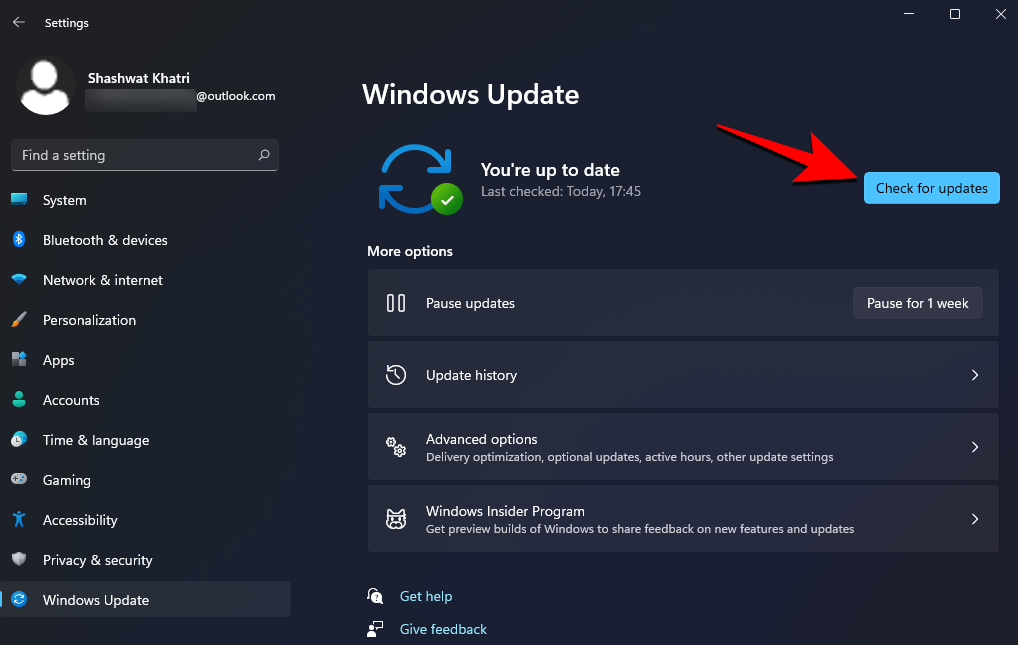Open Windows Insider Program chevron arrow
Image resolution: width=1018 pixels, height=645 pixels.
click(x=975, y=519)
